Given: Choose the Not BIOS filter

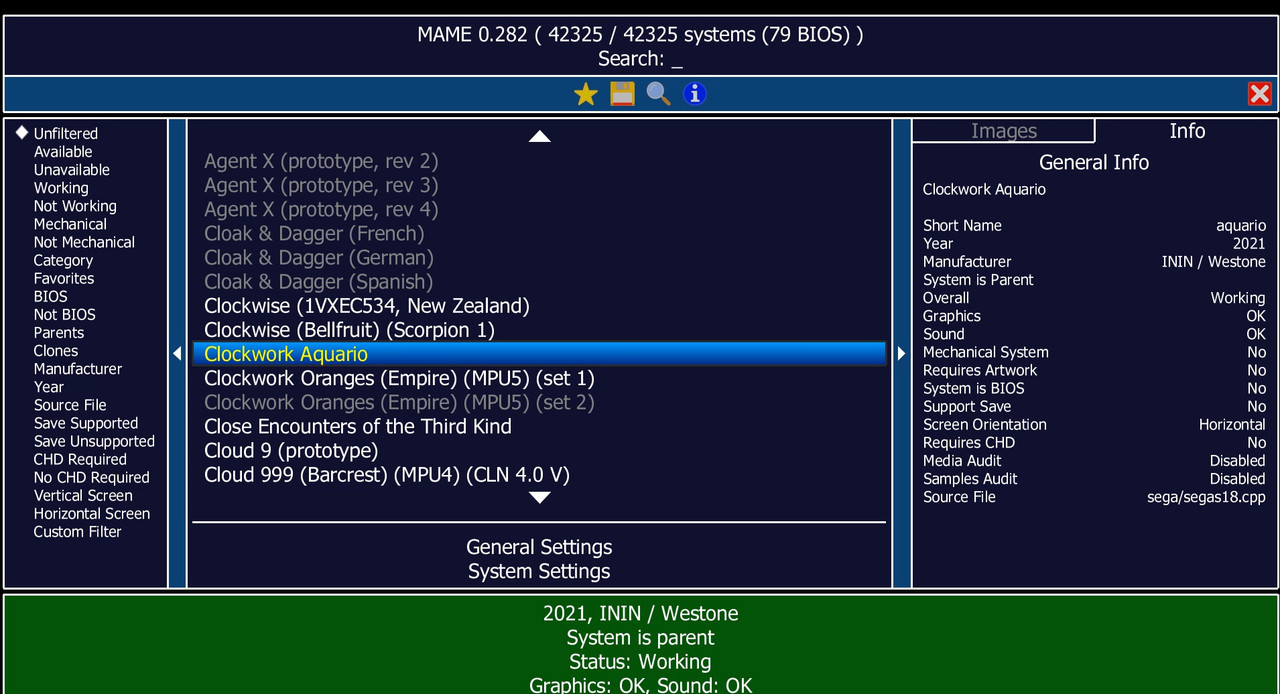Looking at the screenshot, I should coord(65,314).
